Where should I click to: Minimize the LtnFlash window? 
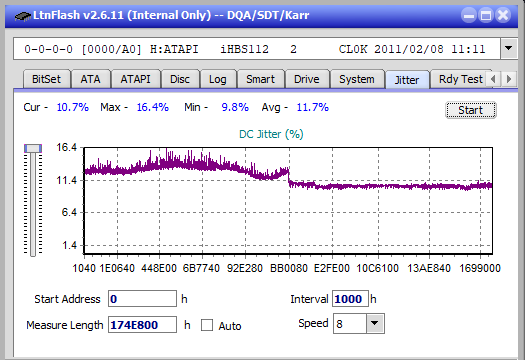point(469,15)
